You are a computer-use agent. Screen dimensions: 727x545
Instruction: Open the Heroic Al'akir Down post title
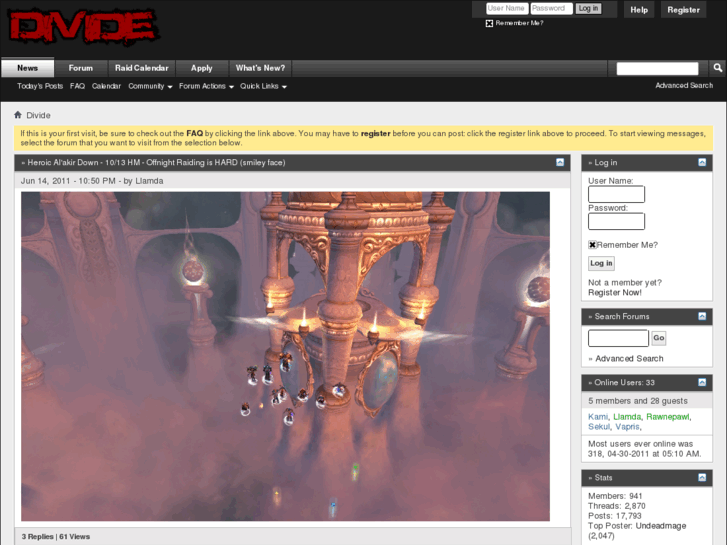click(156, 162)
